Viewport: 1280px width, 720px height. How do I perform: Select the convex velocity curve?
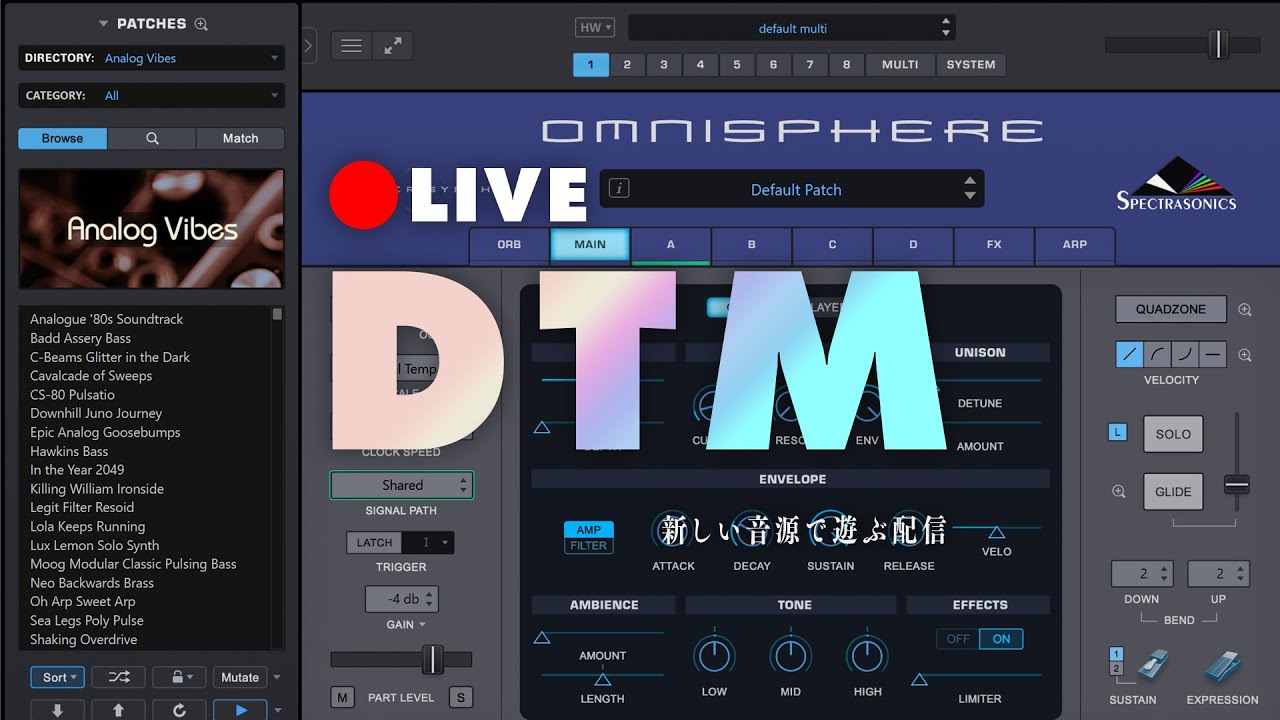[x=1157, y=354]
